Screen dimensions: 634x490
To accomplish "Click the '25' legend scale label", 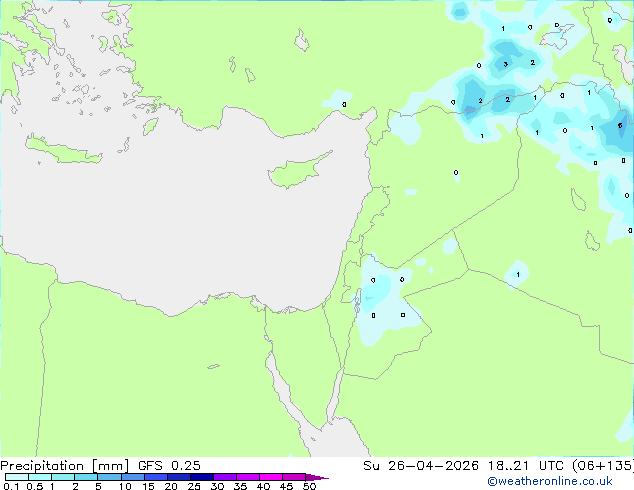I will point(194,486).
